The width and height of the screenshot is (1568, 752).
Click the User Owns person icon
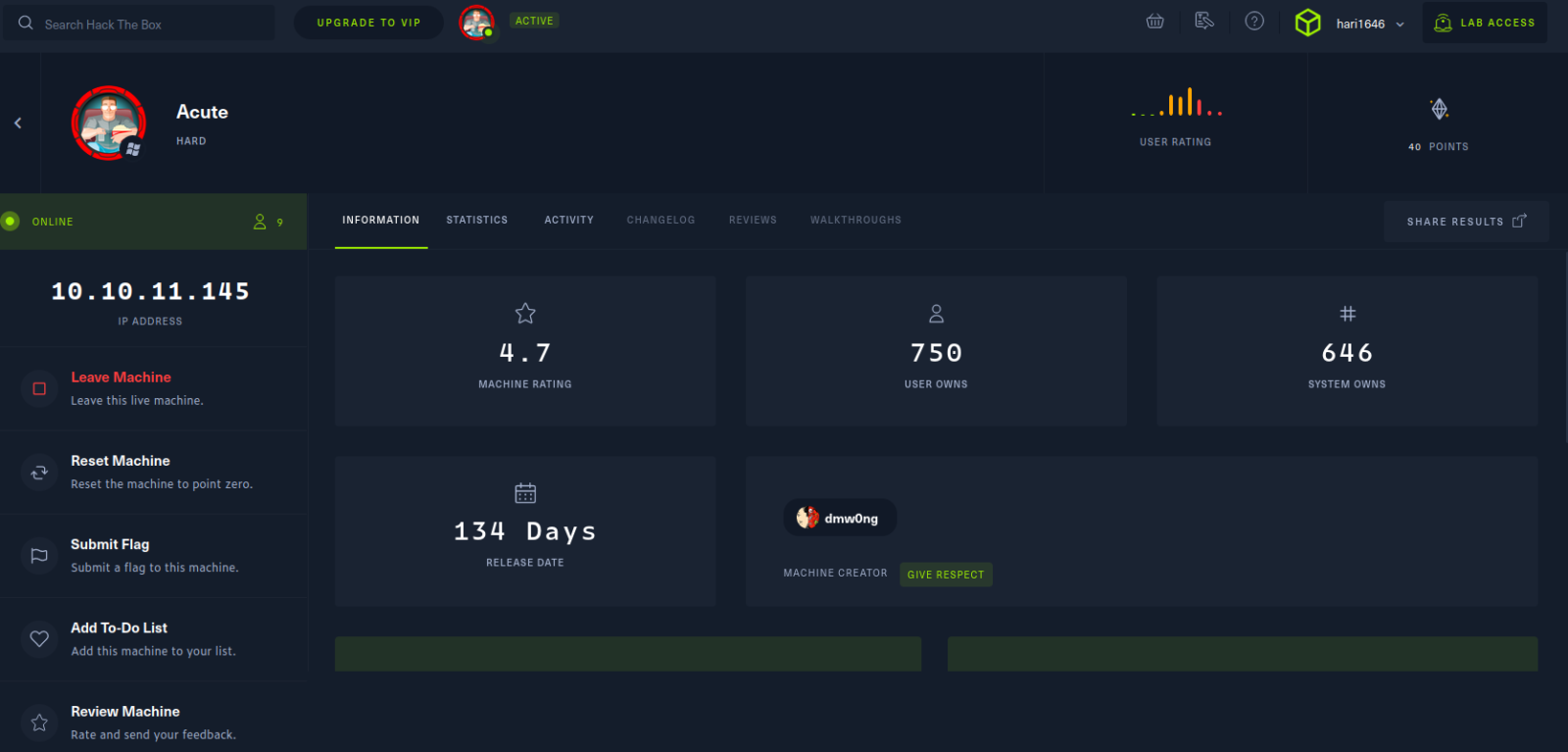coord(936,314)
